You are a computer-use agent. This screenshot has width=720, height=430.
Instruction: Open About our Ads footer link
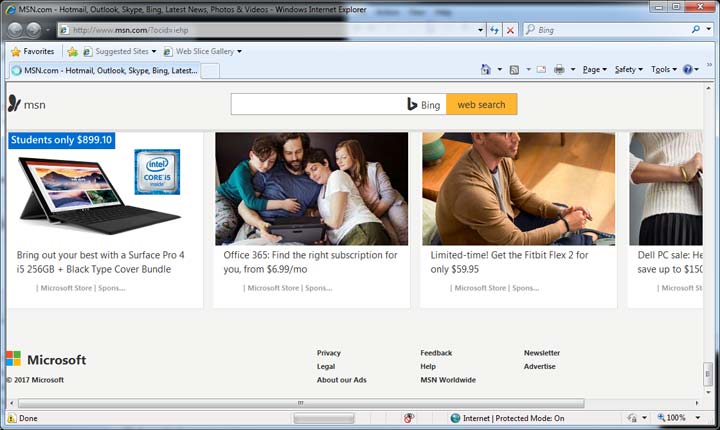pyautogui.click(x=342, y=380)
